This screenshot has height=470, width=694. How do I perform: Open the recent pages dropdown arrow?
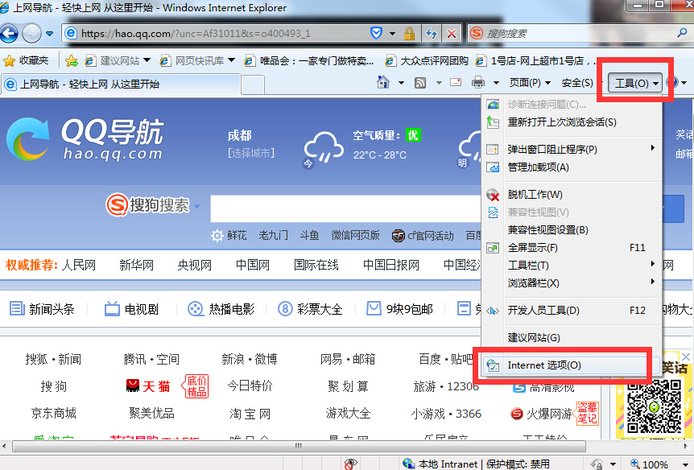click(x=49, y=34)
